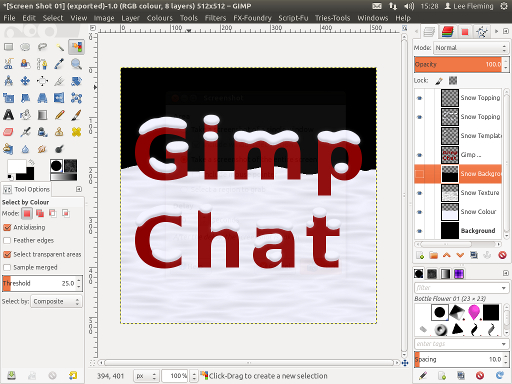Adjust the layer Opacity slider

pyautogui.click(x=459, y=64)
